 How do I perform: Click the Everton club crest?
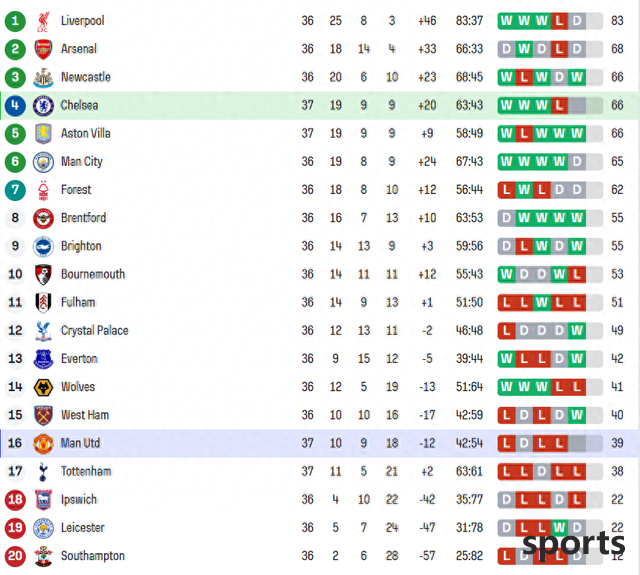(x=43, y=359)
